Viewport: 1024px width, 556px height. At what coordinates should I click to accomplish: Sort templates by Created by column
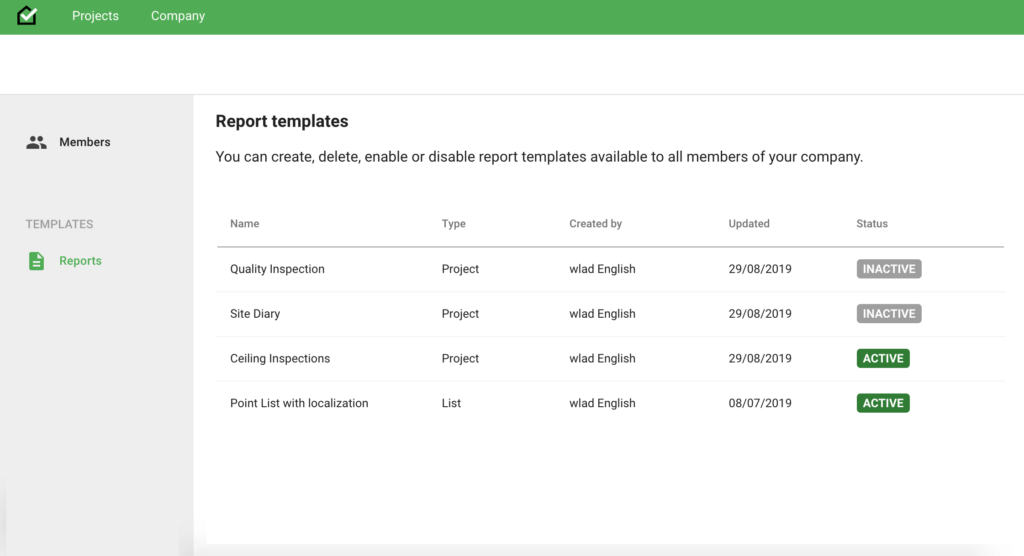[x=595, y=224]
